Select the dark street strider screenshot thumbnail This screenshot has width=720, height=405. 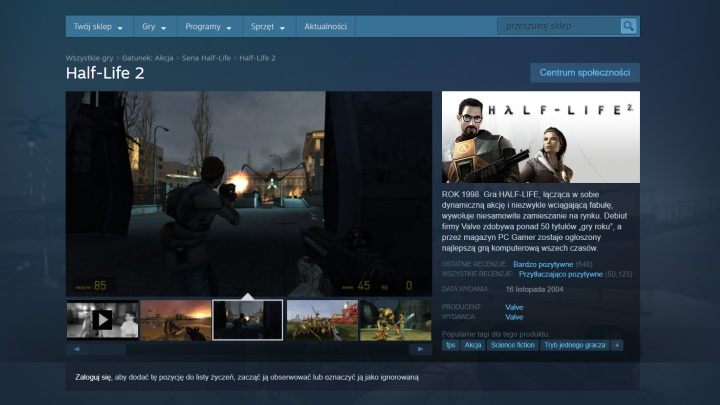tap(248, 320)
